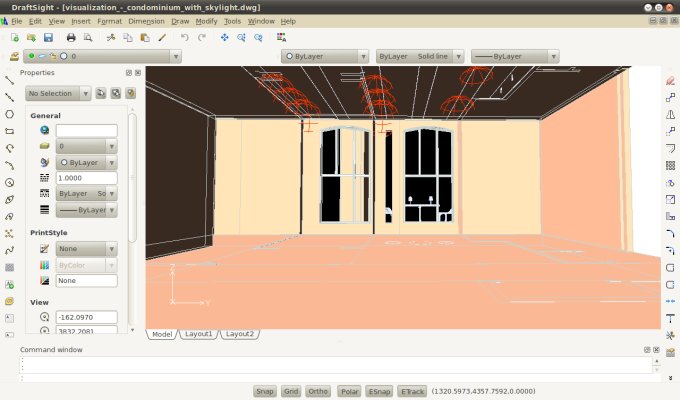The image size is (680, 400).
Task: Click the Zoom window icon
Action: [242, 38]
